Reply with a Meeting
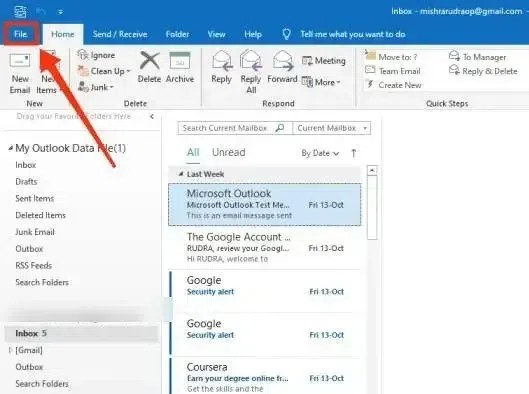The height and width of the screenshot is (394, 529). point(324,61)
